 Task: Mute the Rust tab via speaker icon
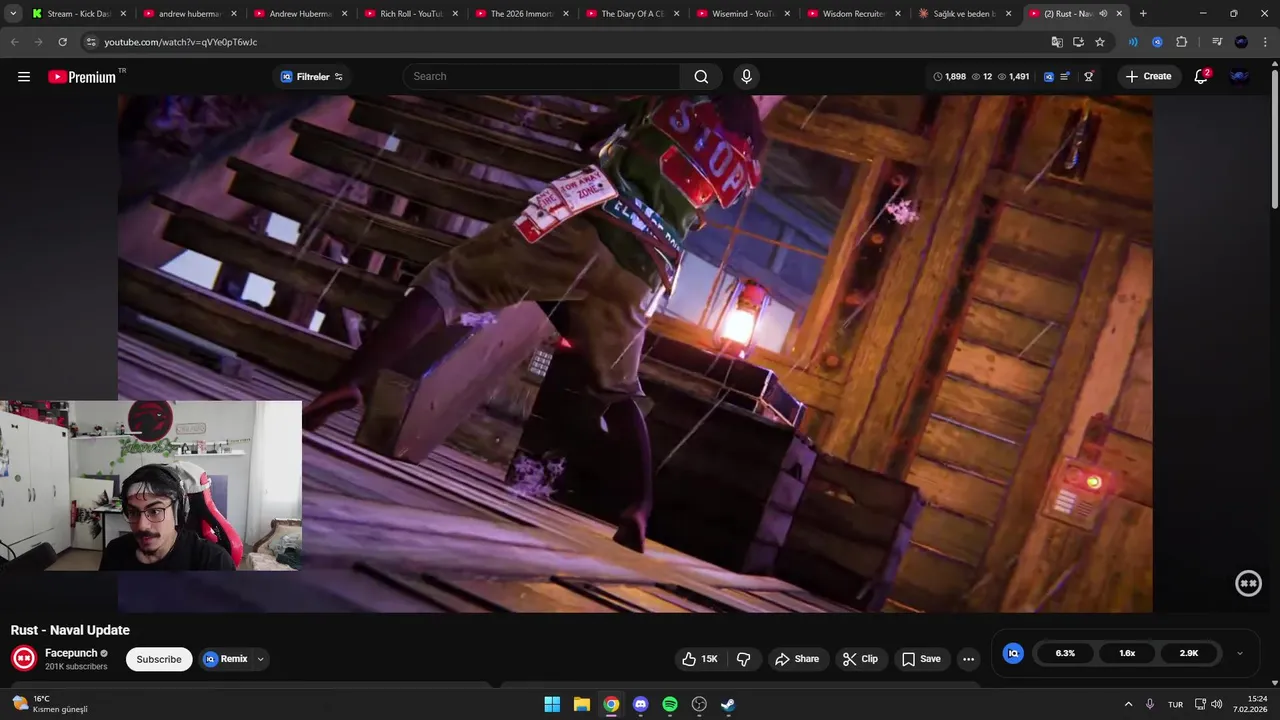1103,14
